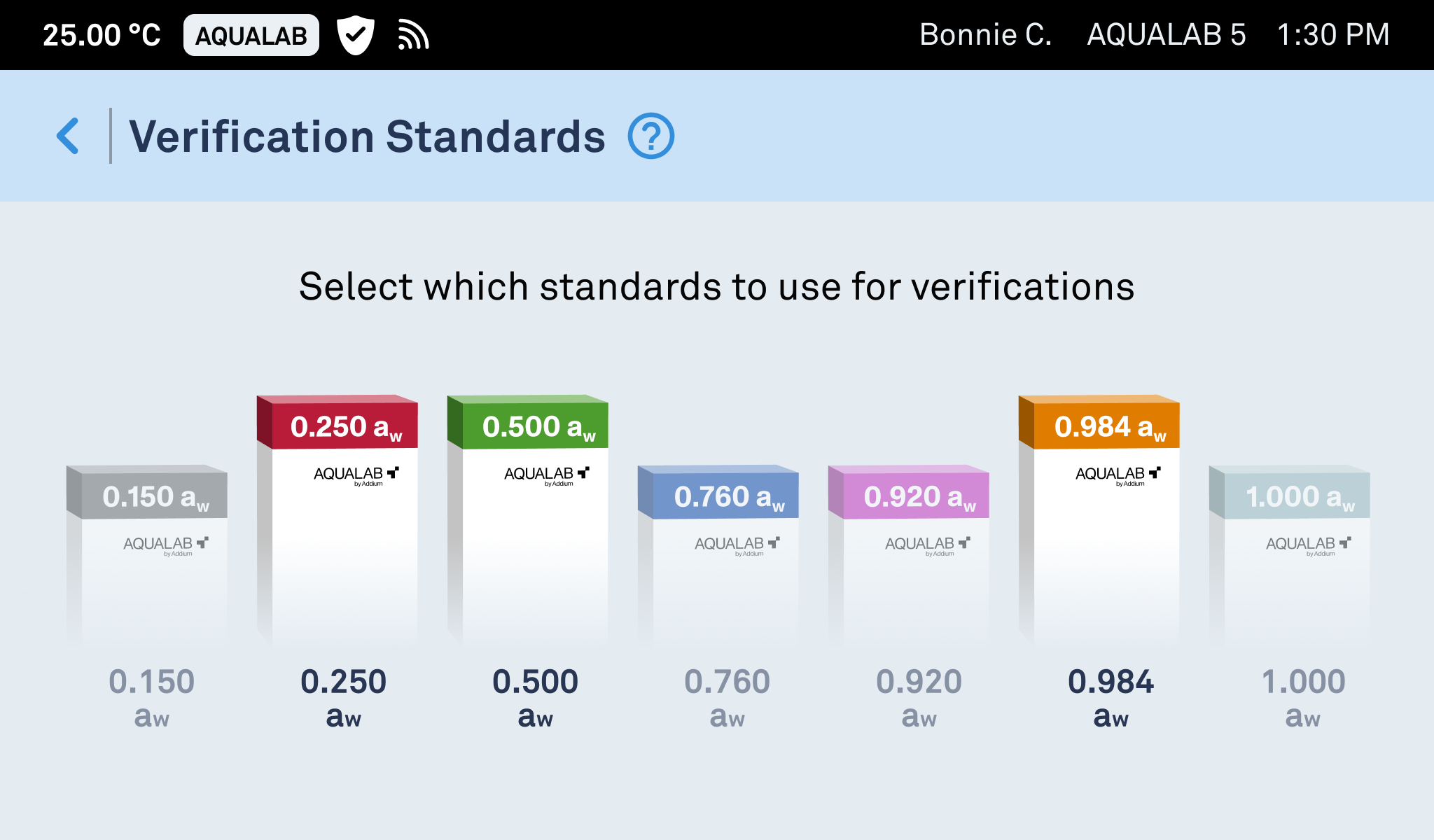Enable the pale 1.000 aw standard box
Screen dimensions: 1434x840
click(x=1290, y=554)
